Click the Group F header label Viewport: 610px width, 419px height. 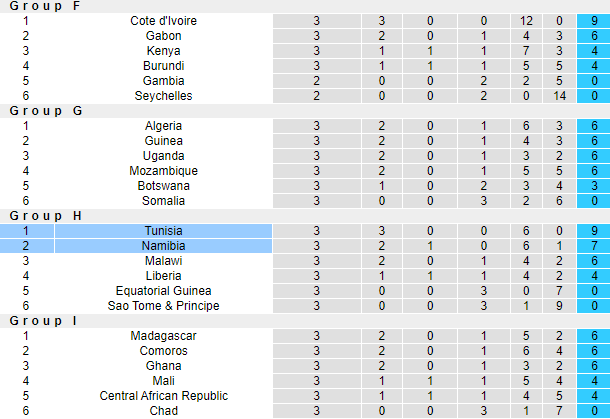(x=46, y=6)
